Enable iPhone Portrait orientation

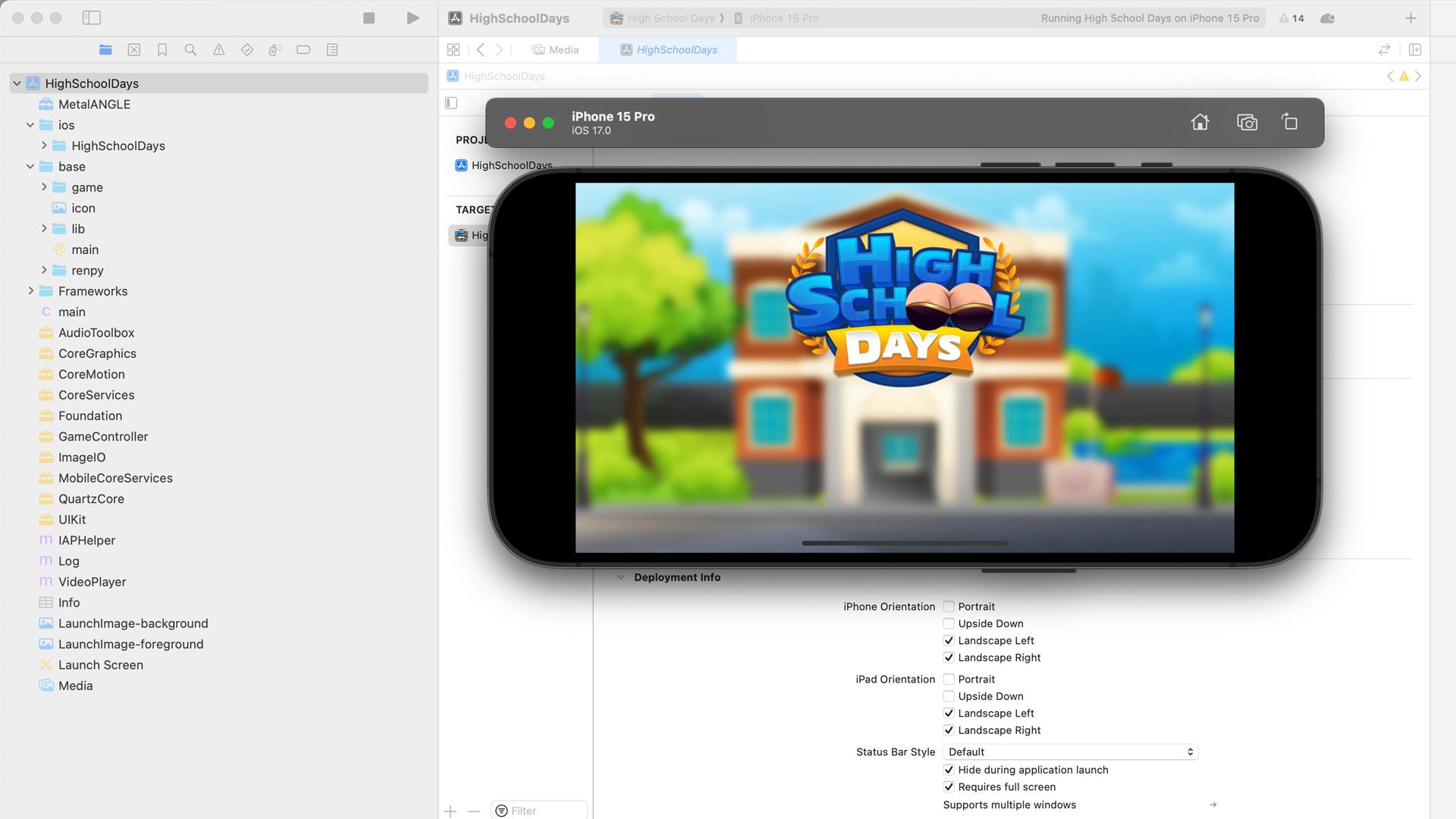pos(949,607)
